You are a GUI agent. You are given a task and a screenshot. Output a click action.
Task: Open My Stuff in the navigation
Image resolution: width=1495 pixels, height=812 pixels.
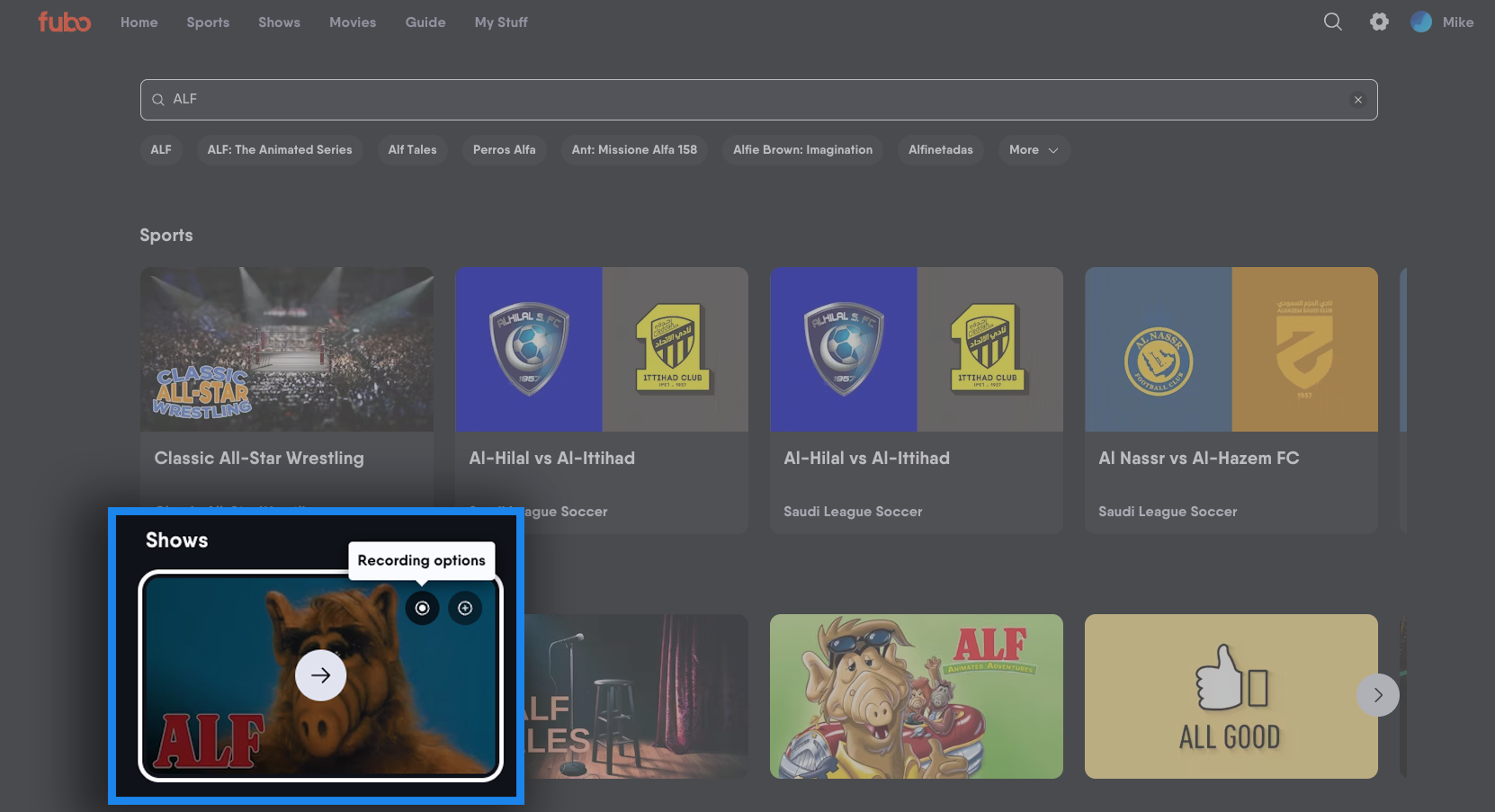click(501, 22)
